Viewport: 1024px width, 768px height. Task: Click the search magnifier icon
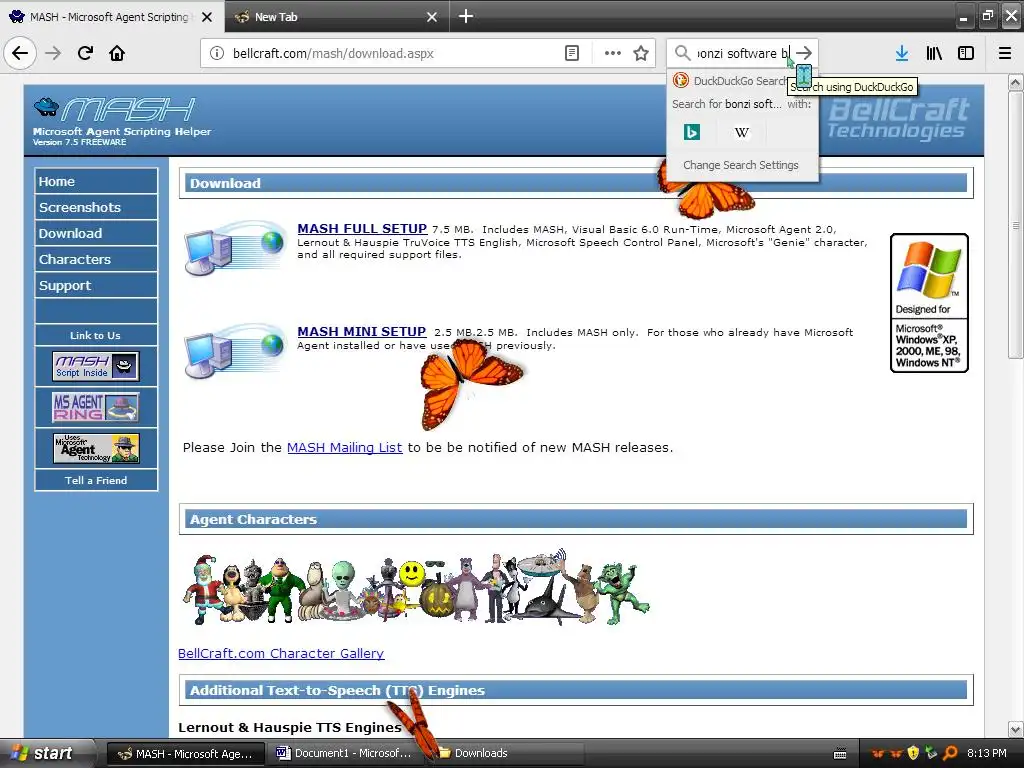[x=682, y=53]
